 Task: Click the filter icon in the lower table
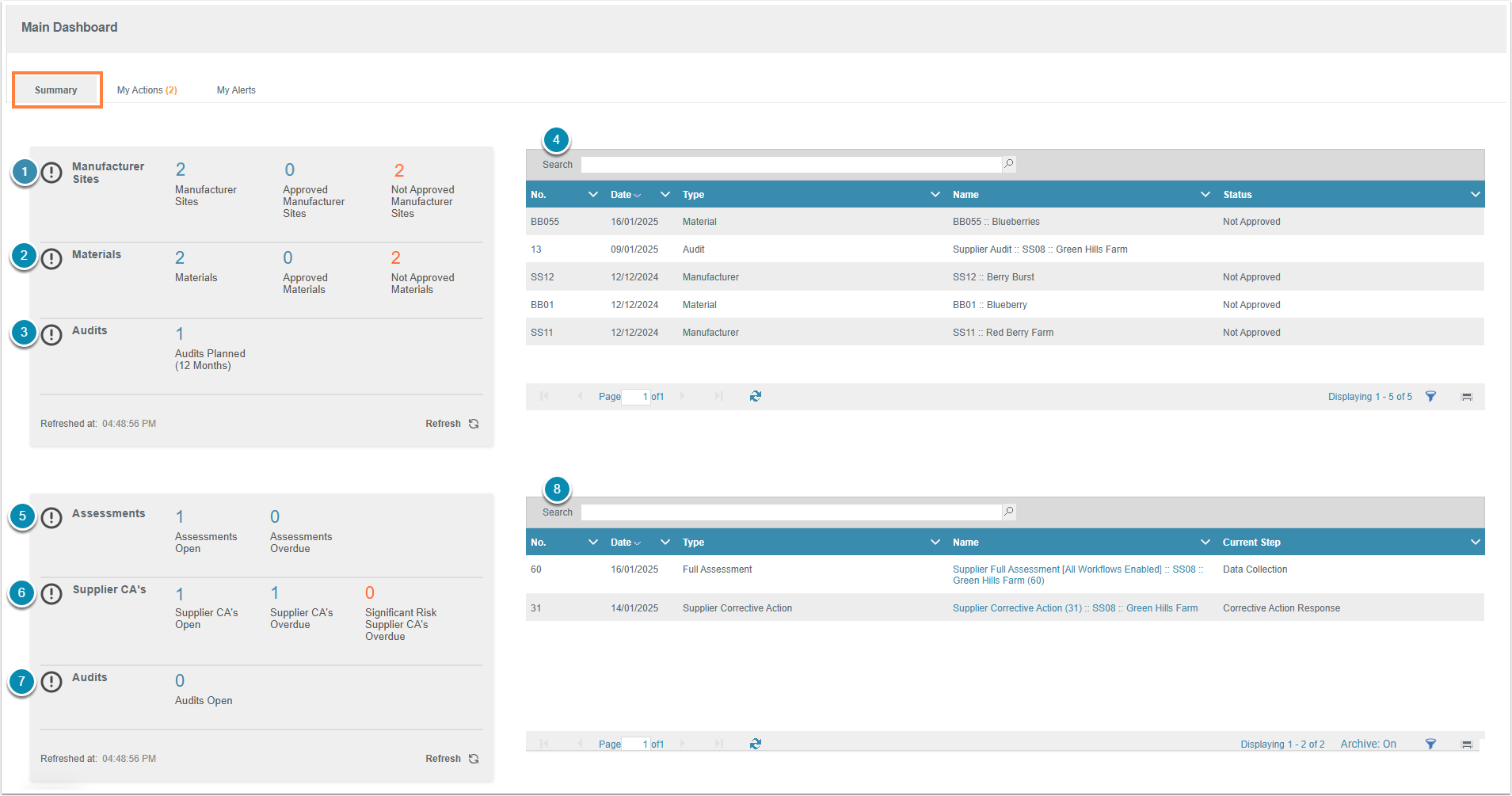click(1430, 745)
